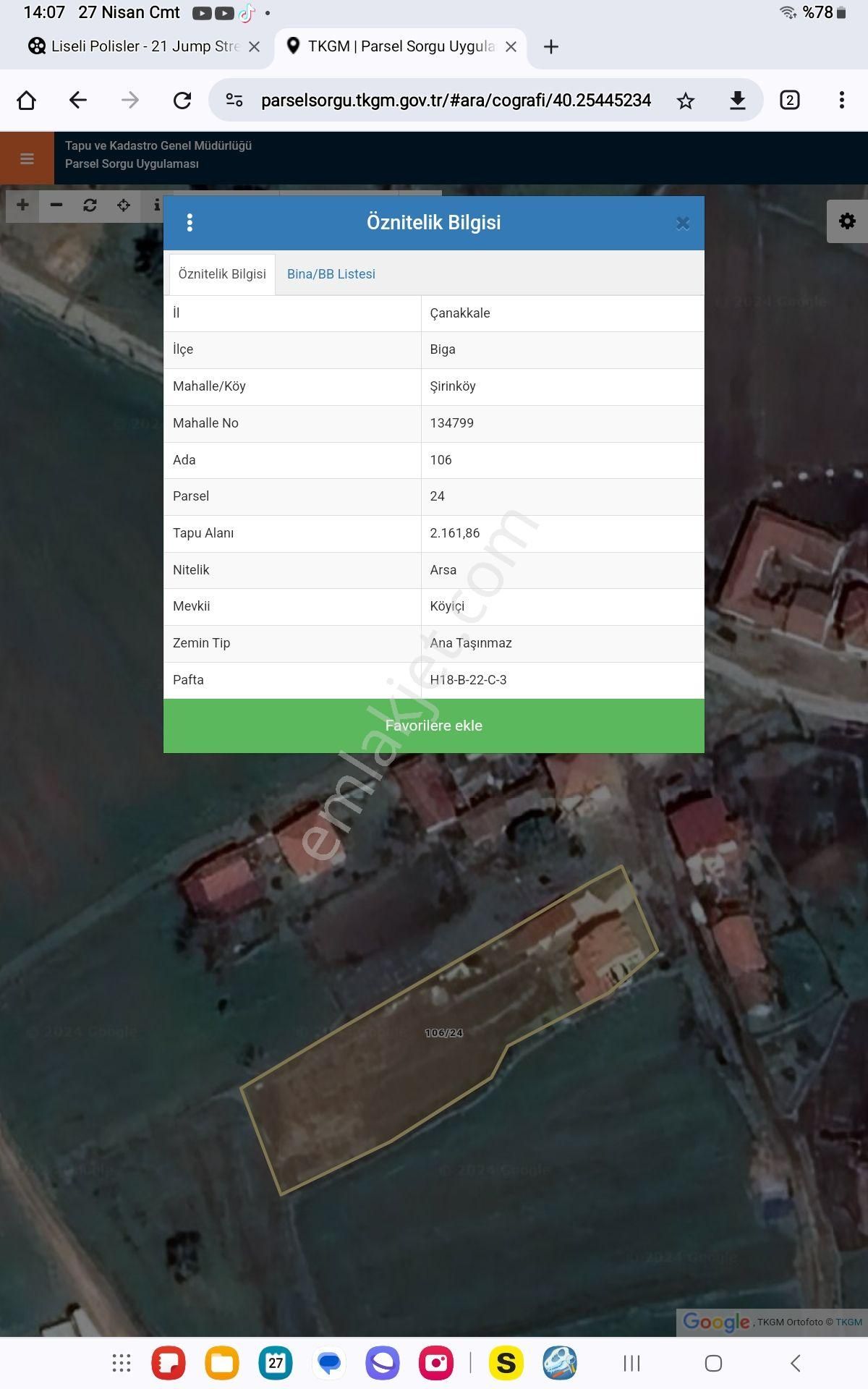Open Chrome's three-dot overflow menu
This screenshot has width=868, height=1389.
click(841, 101)
